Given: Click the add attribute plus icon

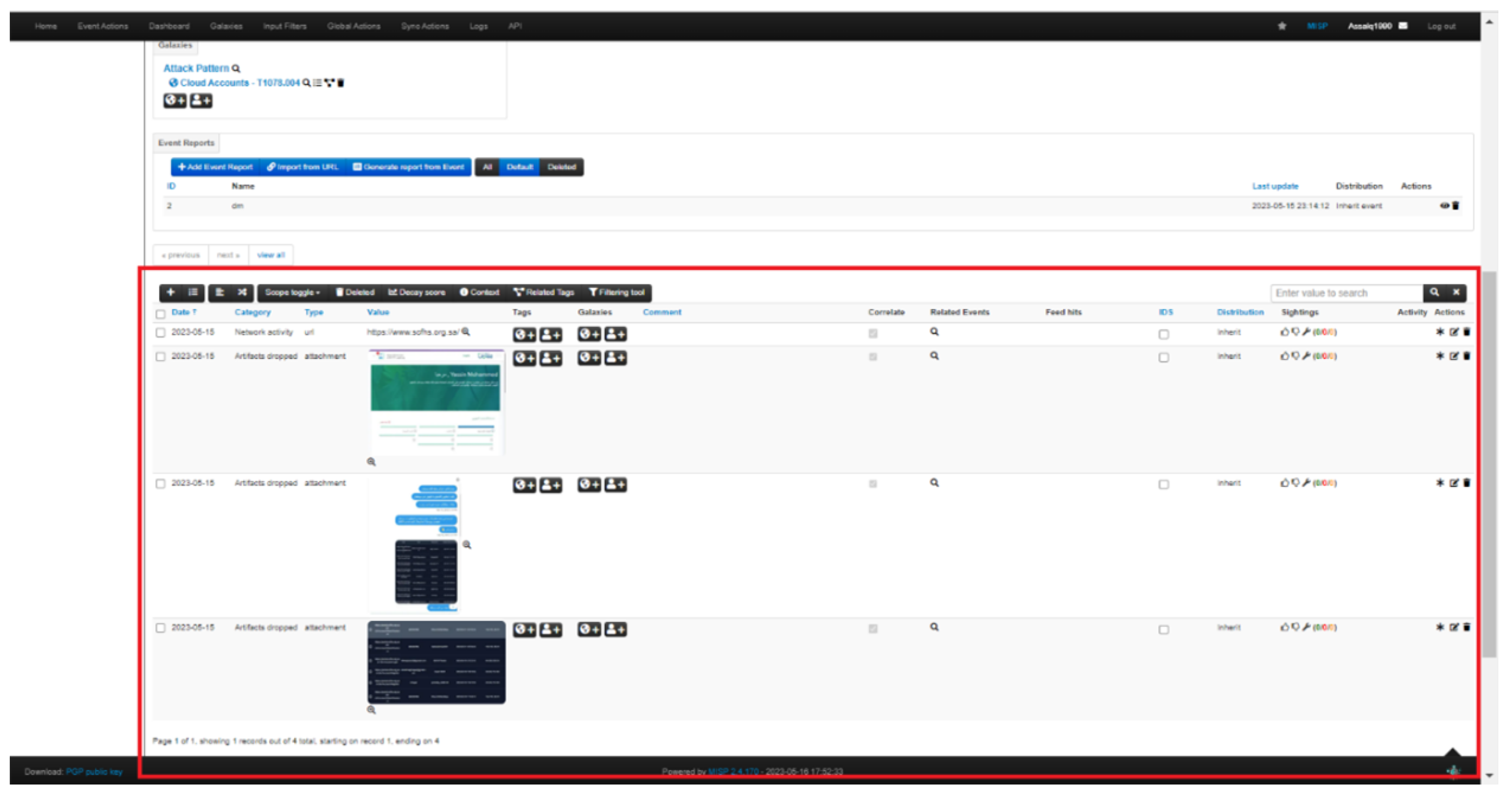Looking at the screenshot, I should tap(171, 293).
